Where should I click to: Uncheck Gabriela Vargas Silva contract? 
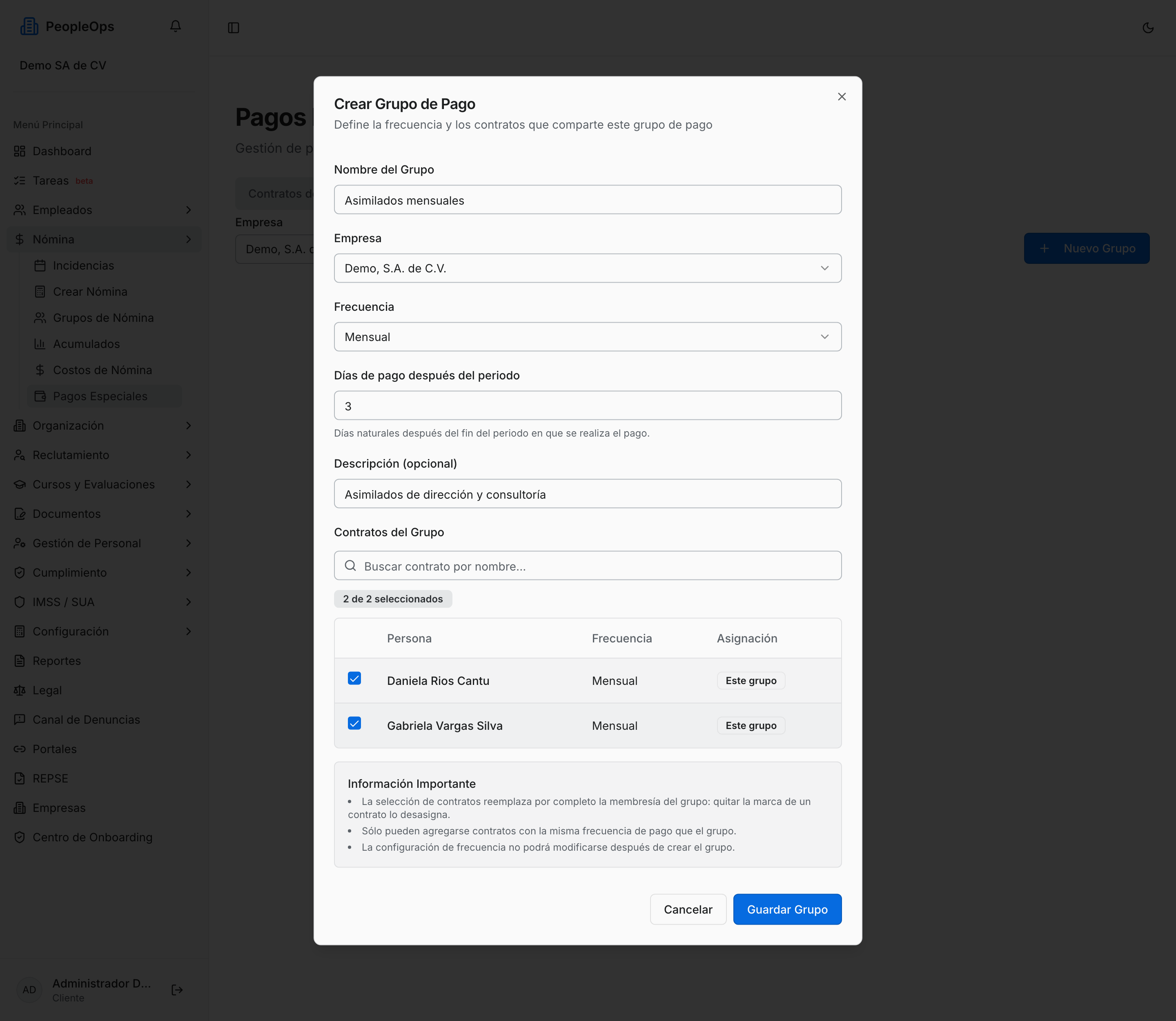tap(354, 724)
